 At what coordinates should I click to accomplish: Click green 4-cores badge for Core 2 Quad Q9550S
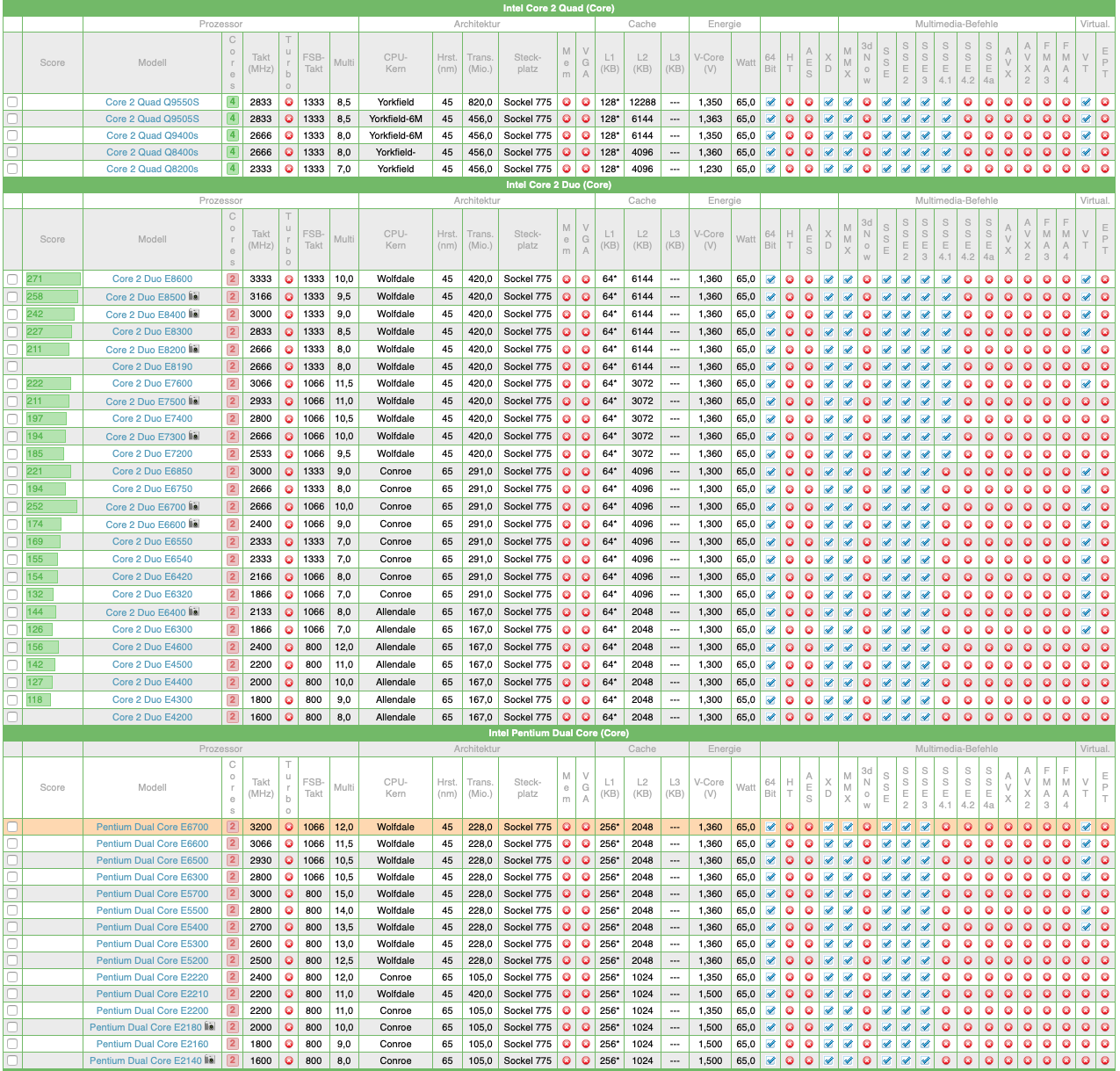coord(233,102)
